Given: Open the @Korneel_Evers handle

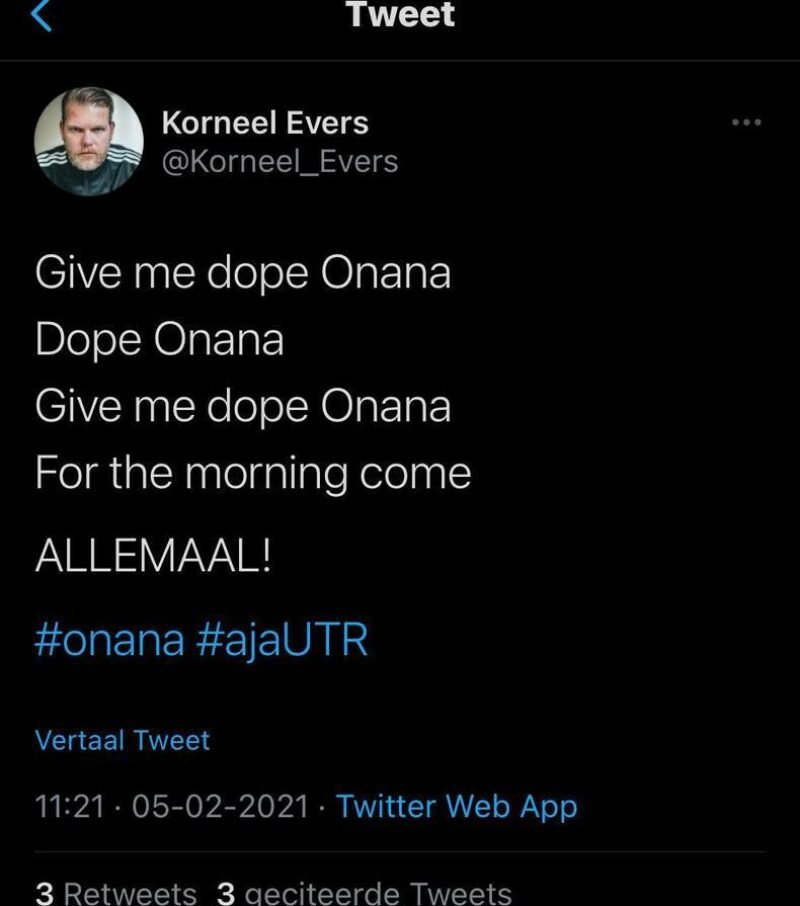Looking at the screenshot, I should click(x=279, y=161).
